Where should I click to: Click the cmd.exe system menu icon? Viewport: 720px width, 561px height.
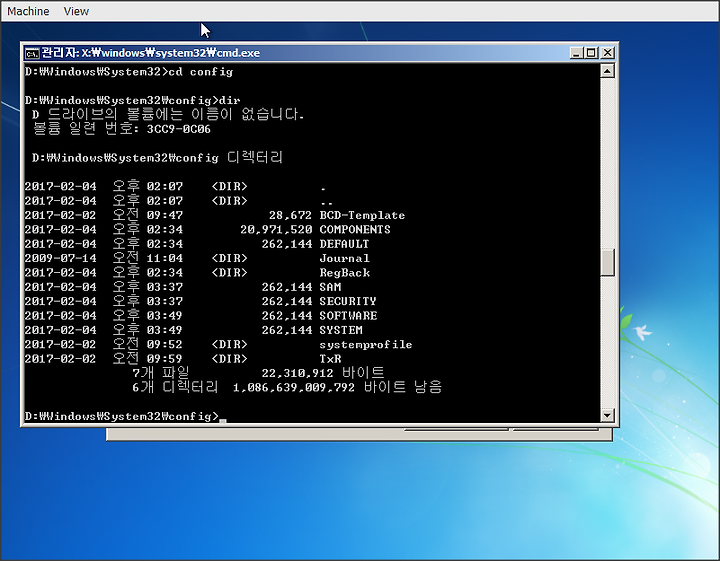pyautogui.click(x=32, y=53)
